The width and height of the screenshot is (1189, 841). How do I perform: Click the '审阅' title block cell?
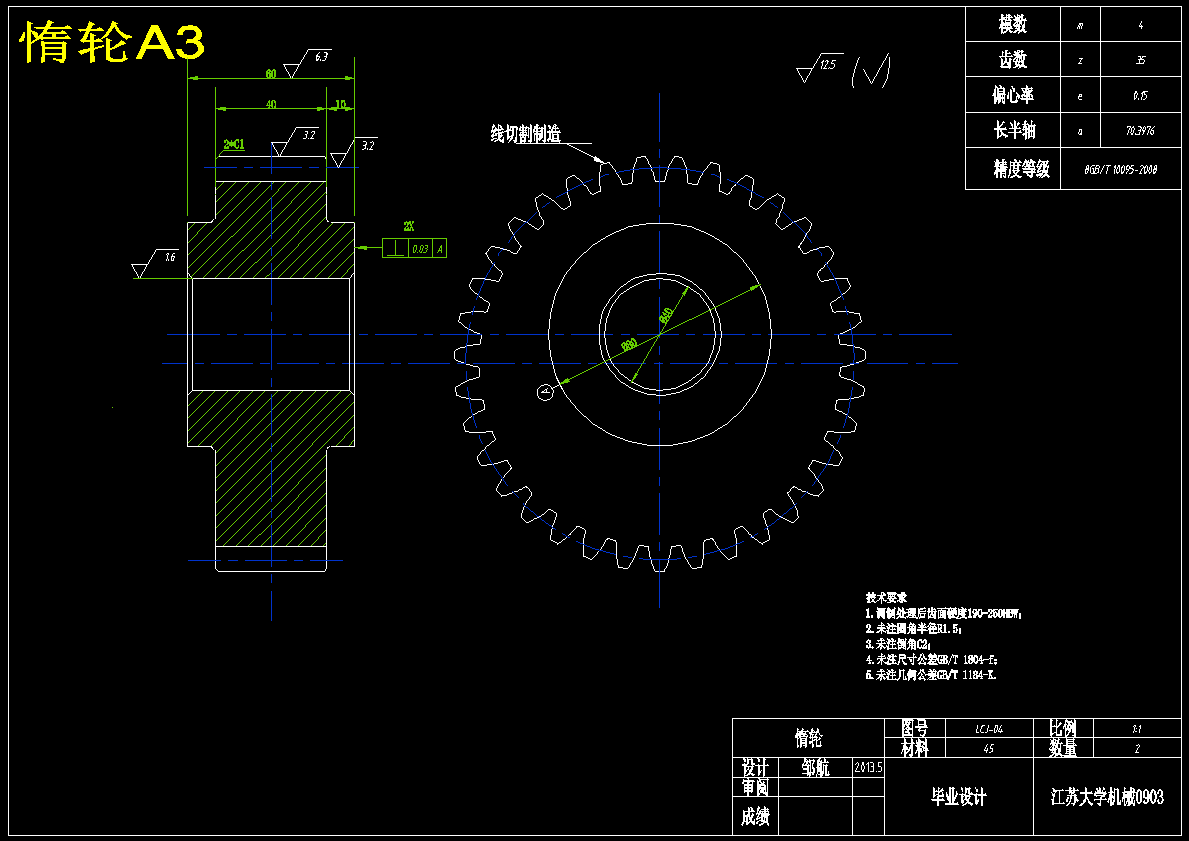click(x=755, y=787)
